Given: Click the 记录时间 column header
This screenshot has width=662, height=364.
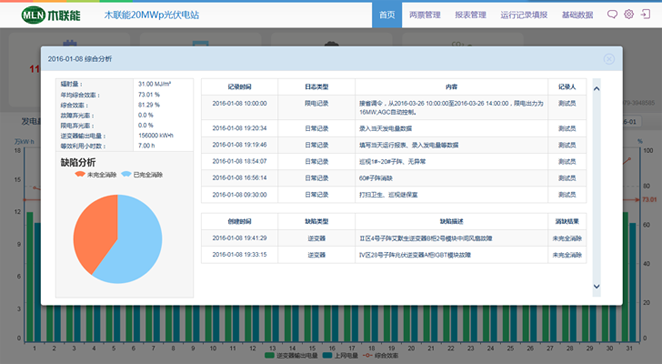Looking at the screenshot, I should click(x=239, y=87).
